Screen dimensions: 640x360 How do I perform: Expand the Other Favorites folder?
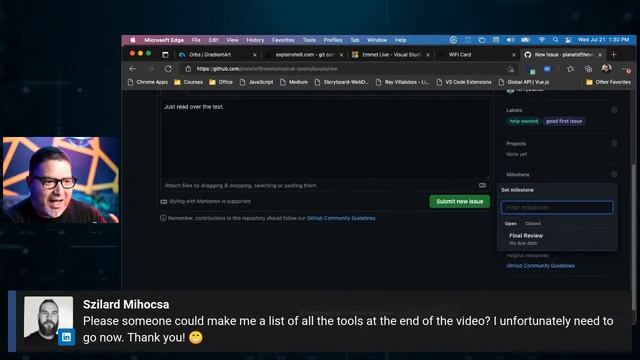click(608, 82)
